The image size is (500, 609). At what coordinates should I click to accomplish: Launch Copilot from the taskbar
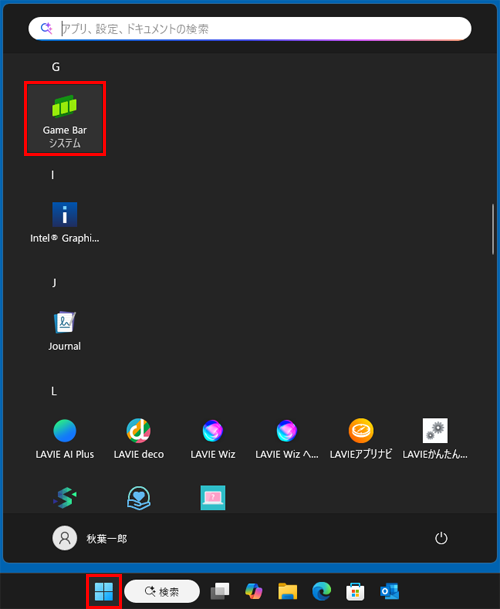coord(254,592)
